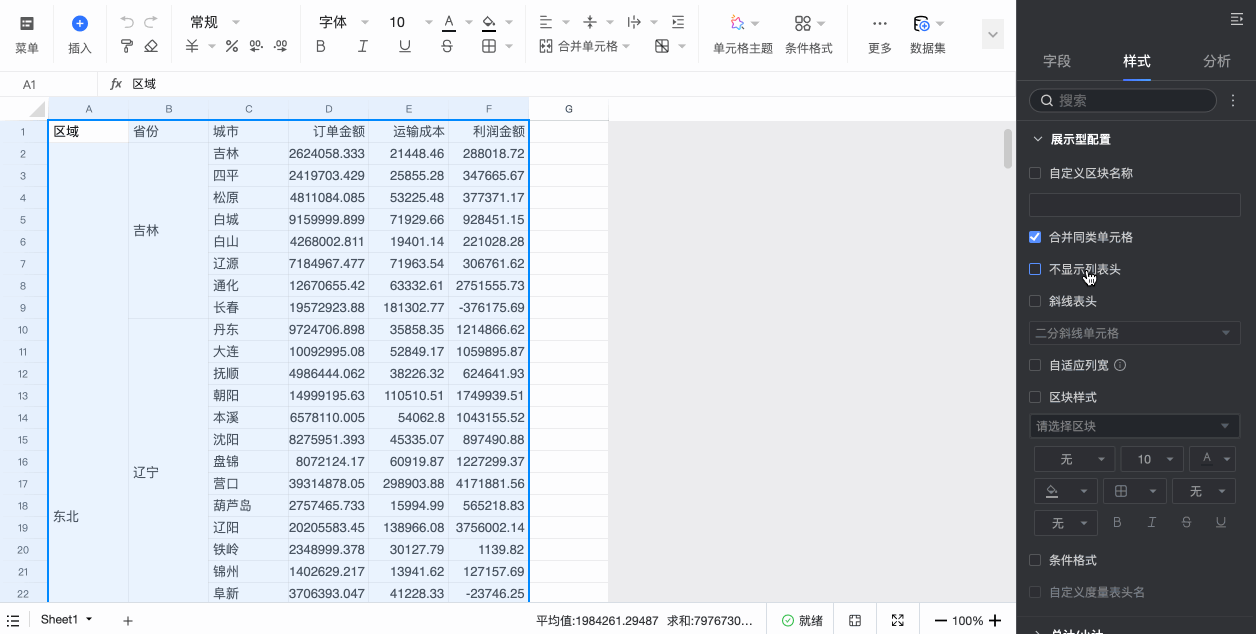The image size is (1256, 634).
Task: Zoom in with the plus button
Action: (x=995, y=621)
